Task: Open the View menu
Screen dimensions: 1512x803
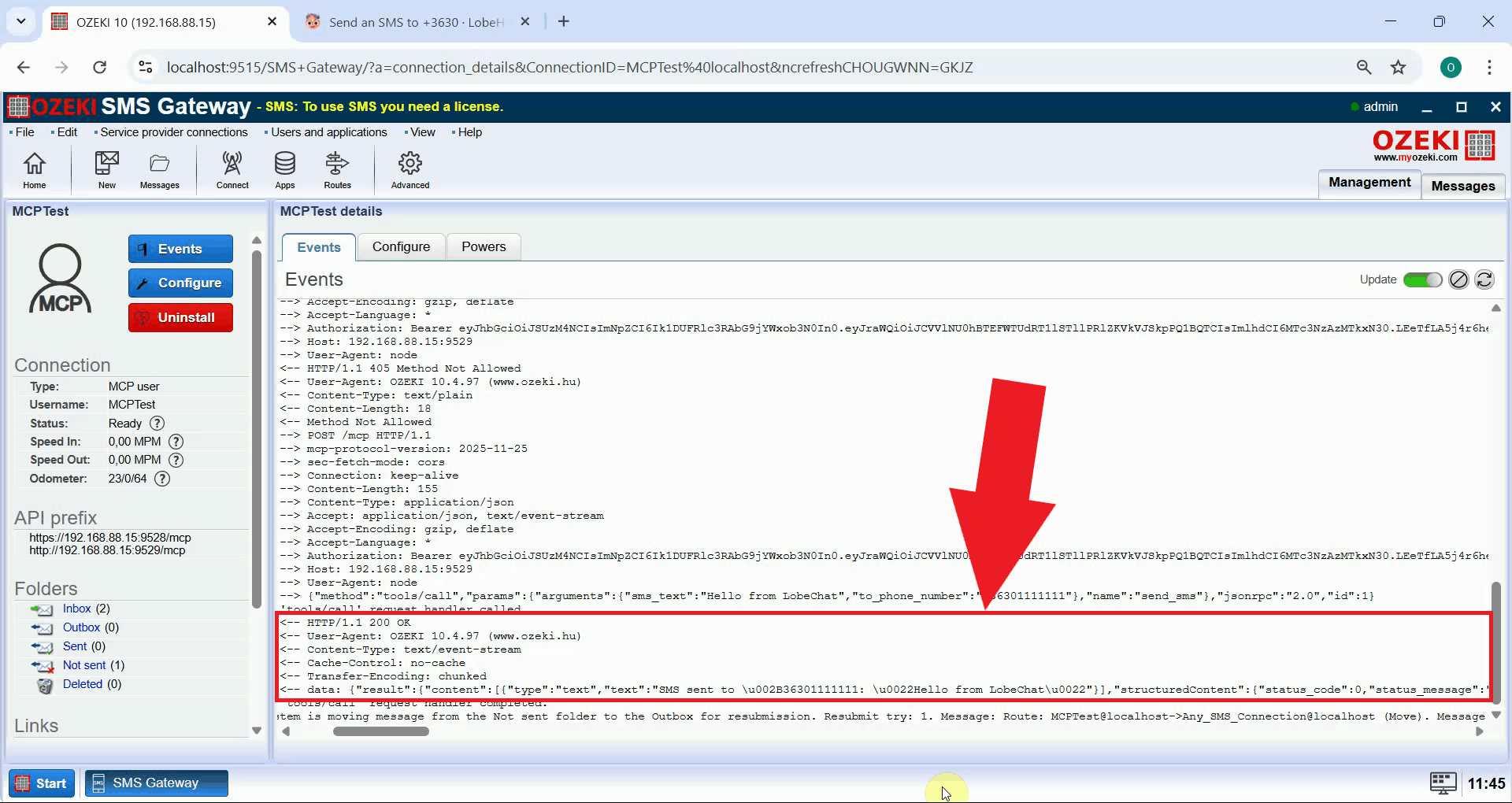Action: coord(422,132)
